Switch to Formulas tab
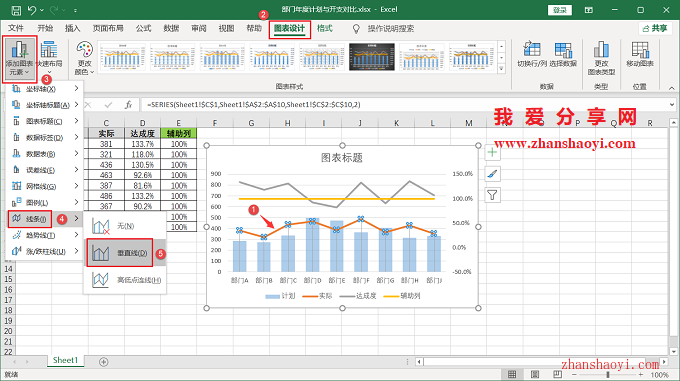This screenshot has height=381, width=680. point(143,28)
